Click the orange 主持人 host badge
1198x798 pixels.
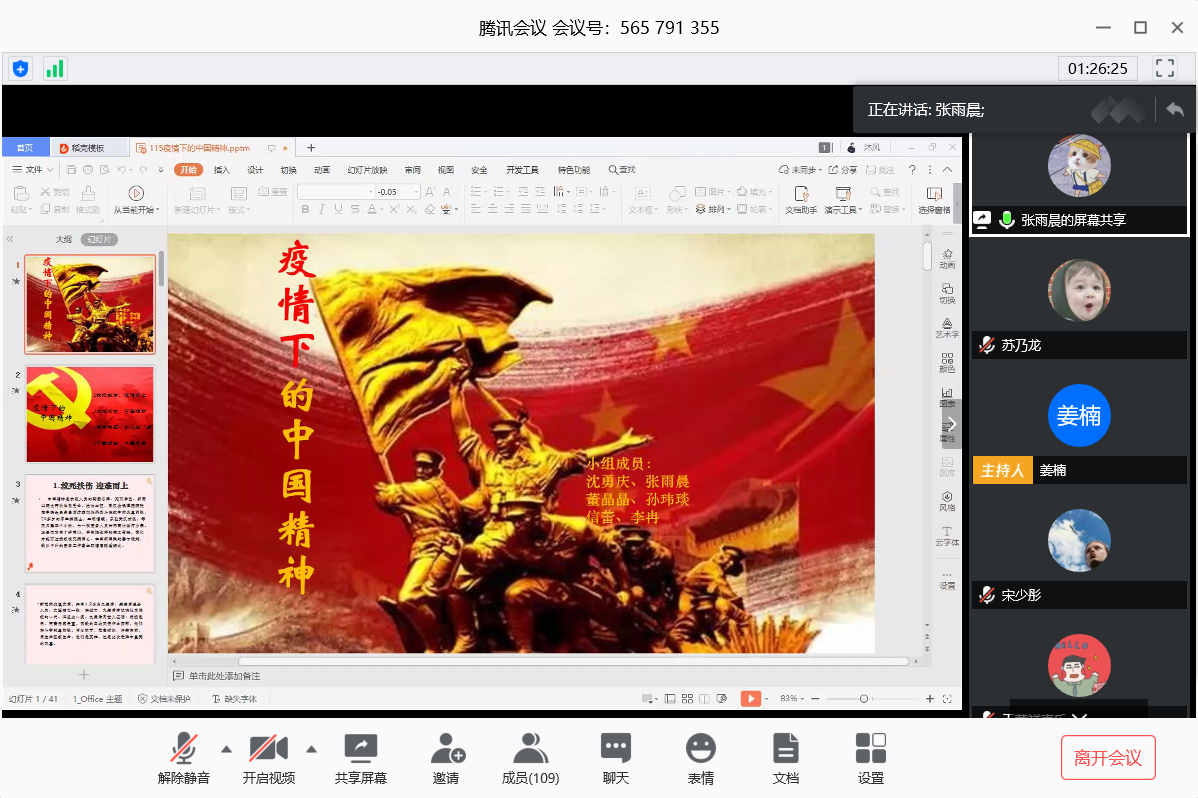coord(1002,470)
